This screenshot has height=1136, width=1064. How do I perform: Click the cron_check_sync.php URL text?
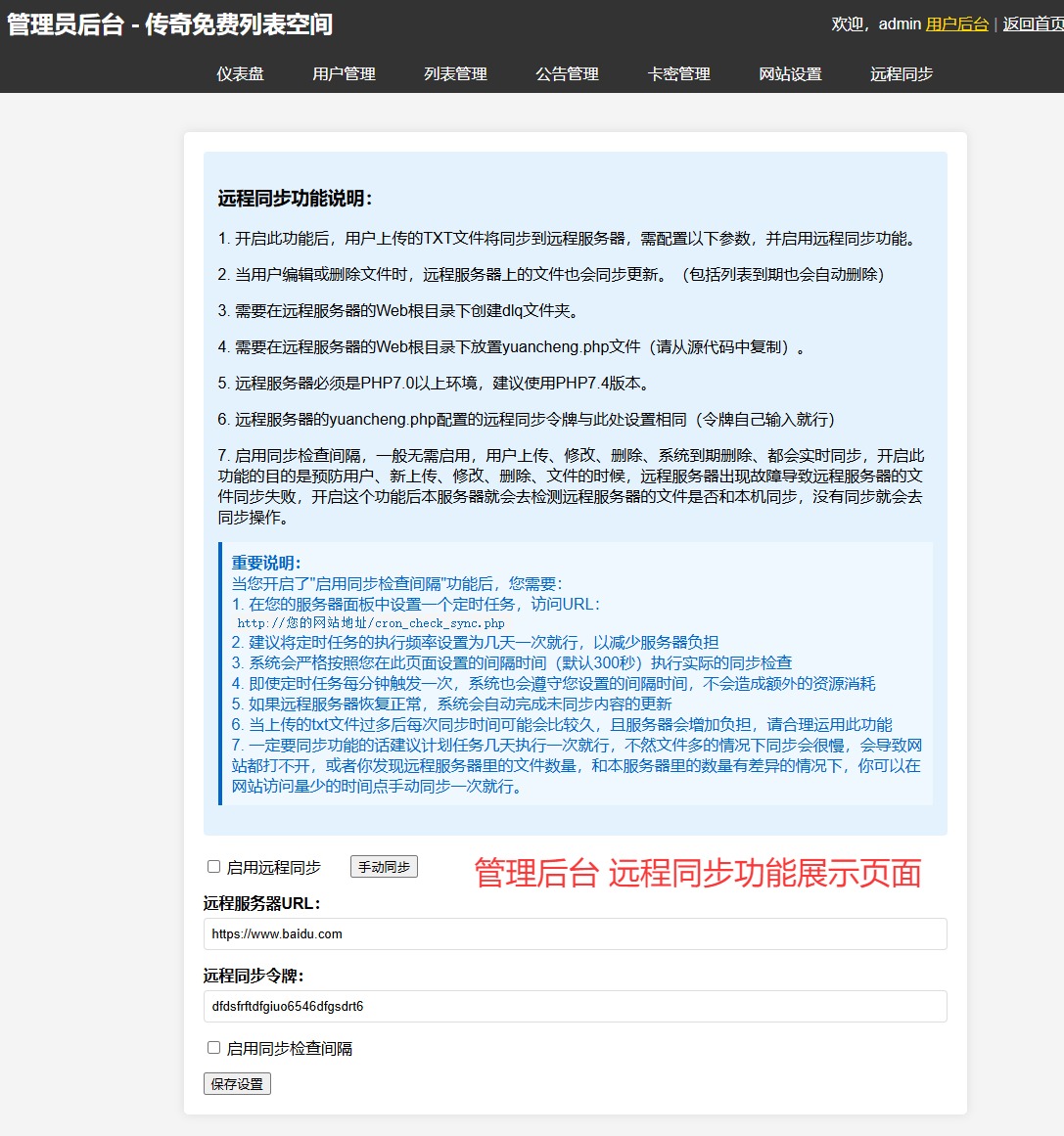click(371, 623)
